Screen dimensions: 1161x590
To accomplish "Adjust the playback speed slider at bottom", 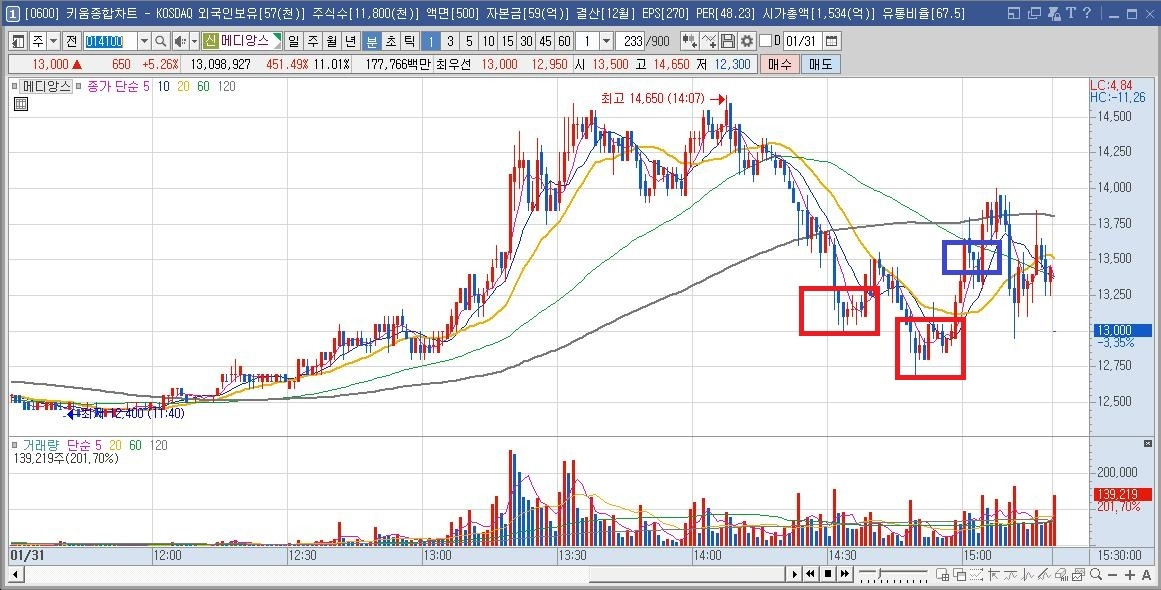I will (x=893, y=574).
